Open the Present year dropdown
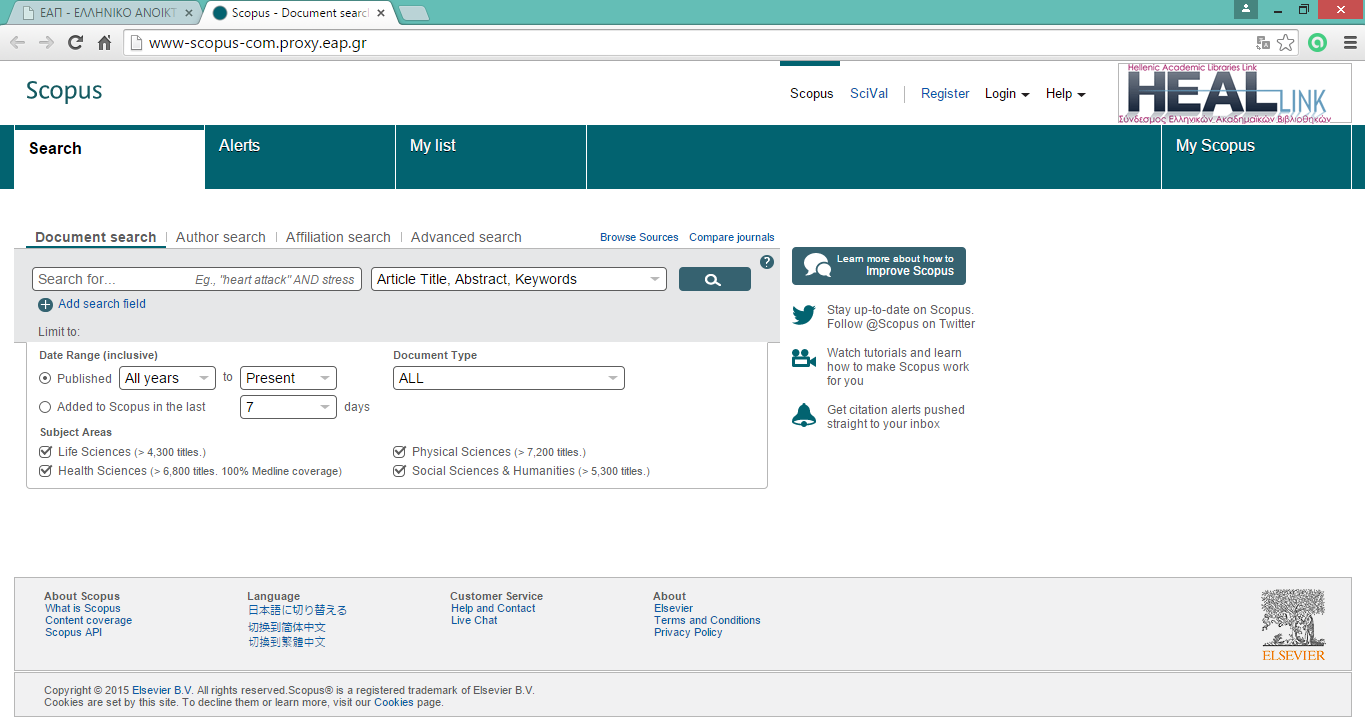Image resolution: width=1365 pixels, height=724 pixels. click(x=288, y=379)
